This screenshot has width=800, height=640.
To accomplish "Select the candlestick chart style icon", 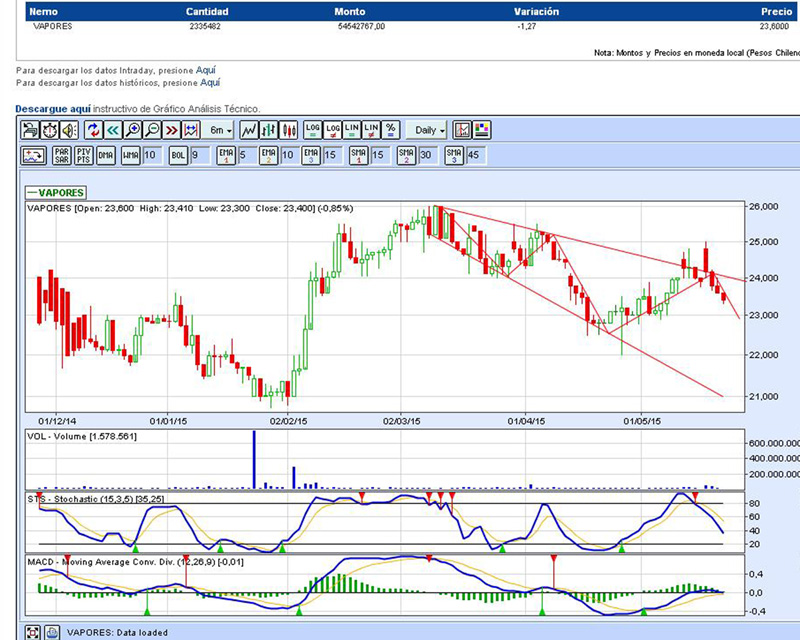I will [x=289, y=130].
